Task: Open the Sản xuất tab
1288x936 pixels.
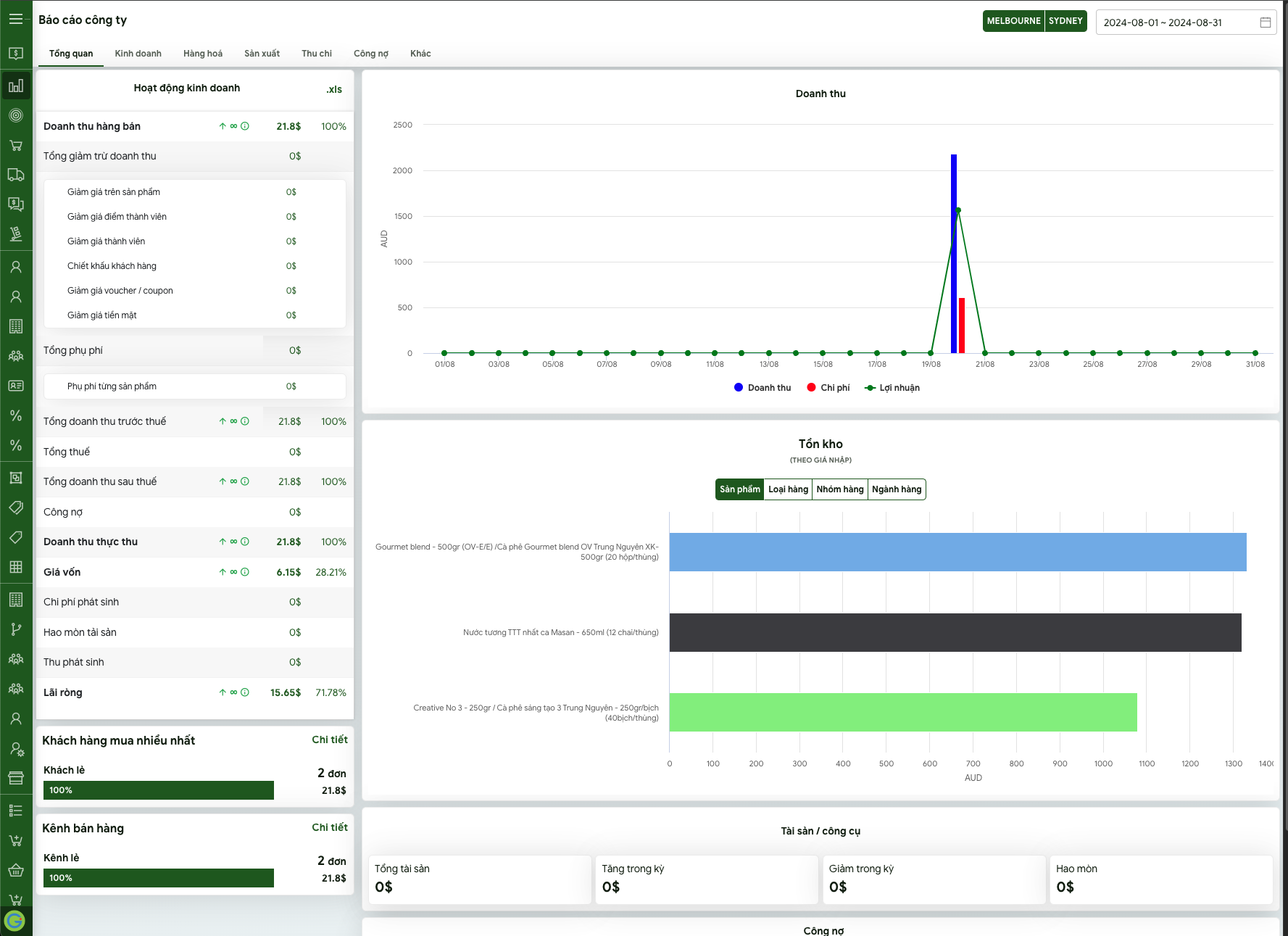Action: pos(262,54)
